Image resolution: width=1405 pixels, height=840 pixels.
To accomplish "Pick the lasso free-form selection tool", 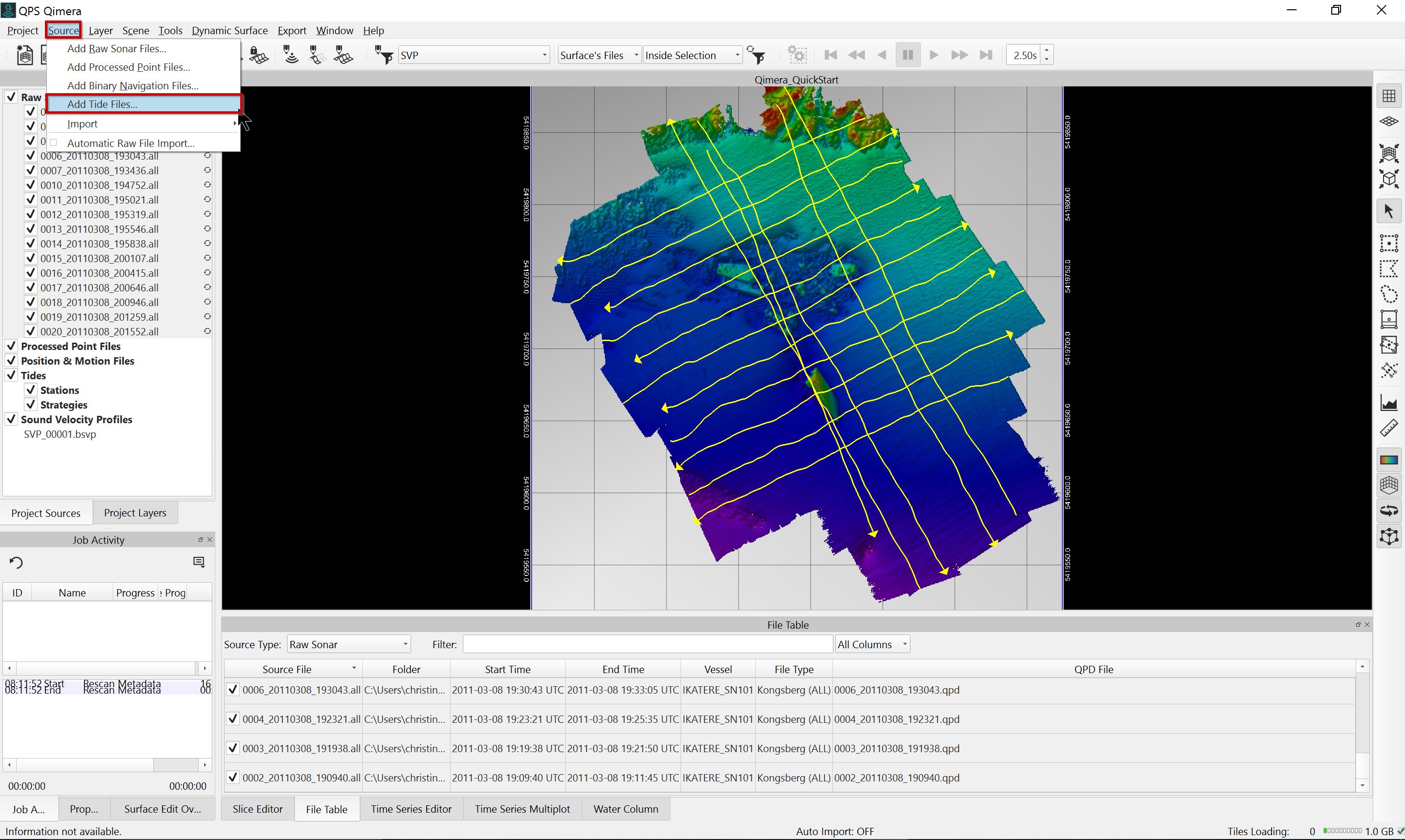I will point(1388,294).
